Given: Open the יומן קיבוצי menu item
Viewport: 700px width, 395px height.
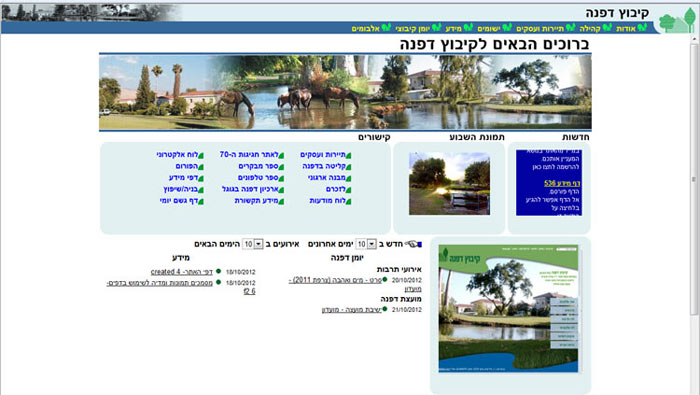Looking at the screenshot, I should coord(412,29).
